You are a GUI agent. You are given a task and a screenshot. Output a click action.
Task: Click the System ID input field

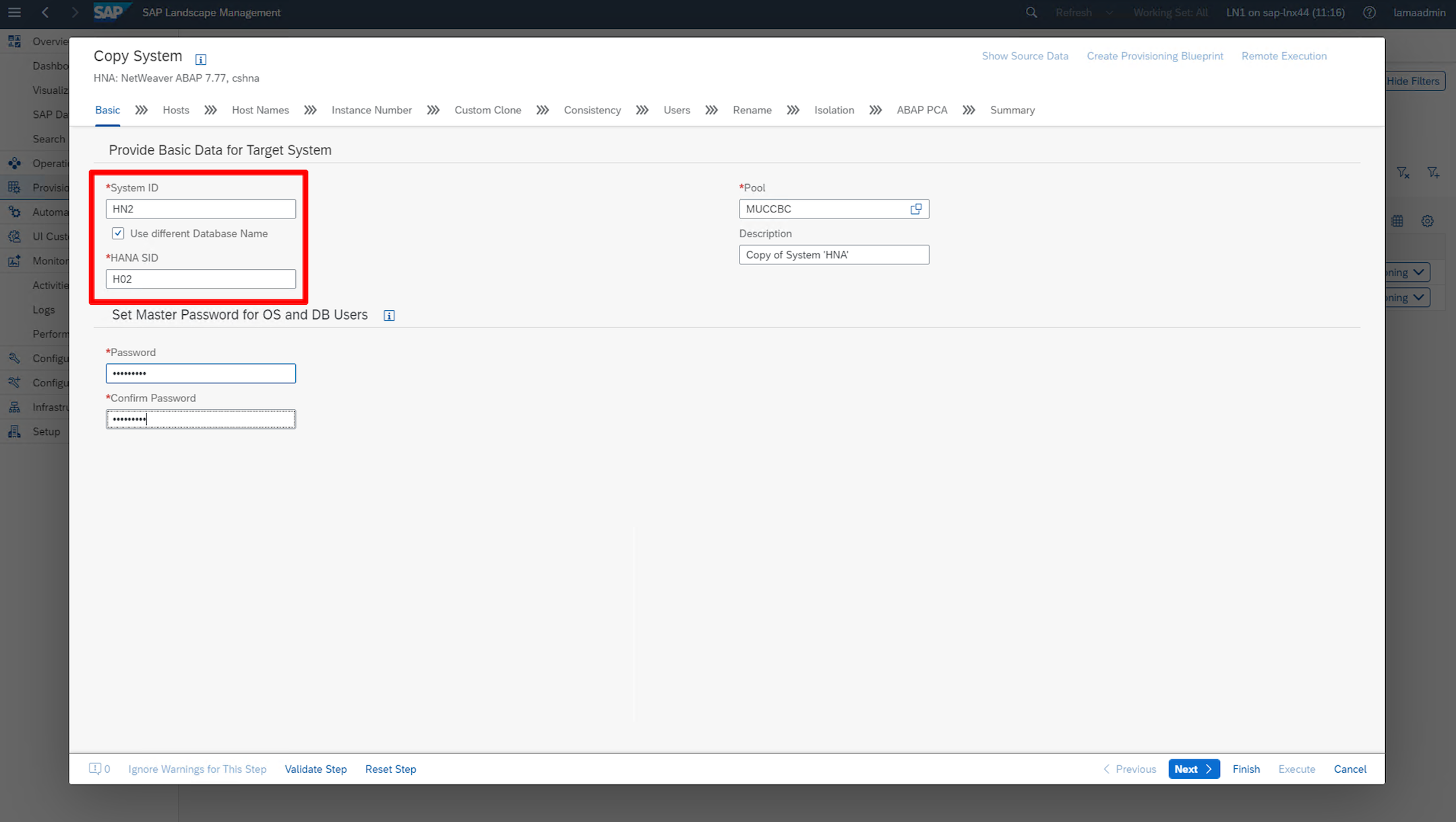[x=201, y=209]
